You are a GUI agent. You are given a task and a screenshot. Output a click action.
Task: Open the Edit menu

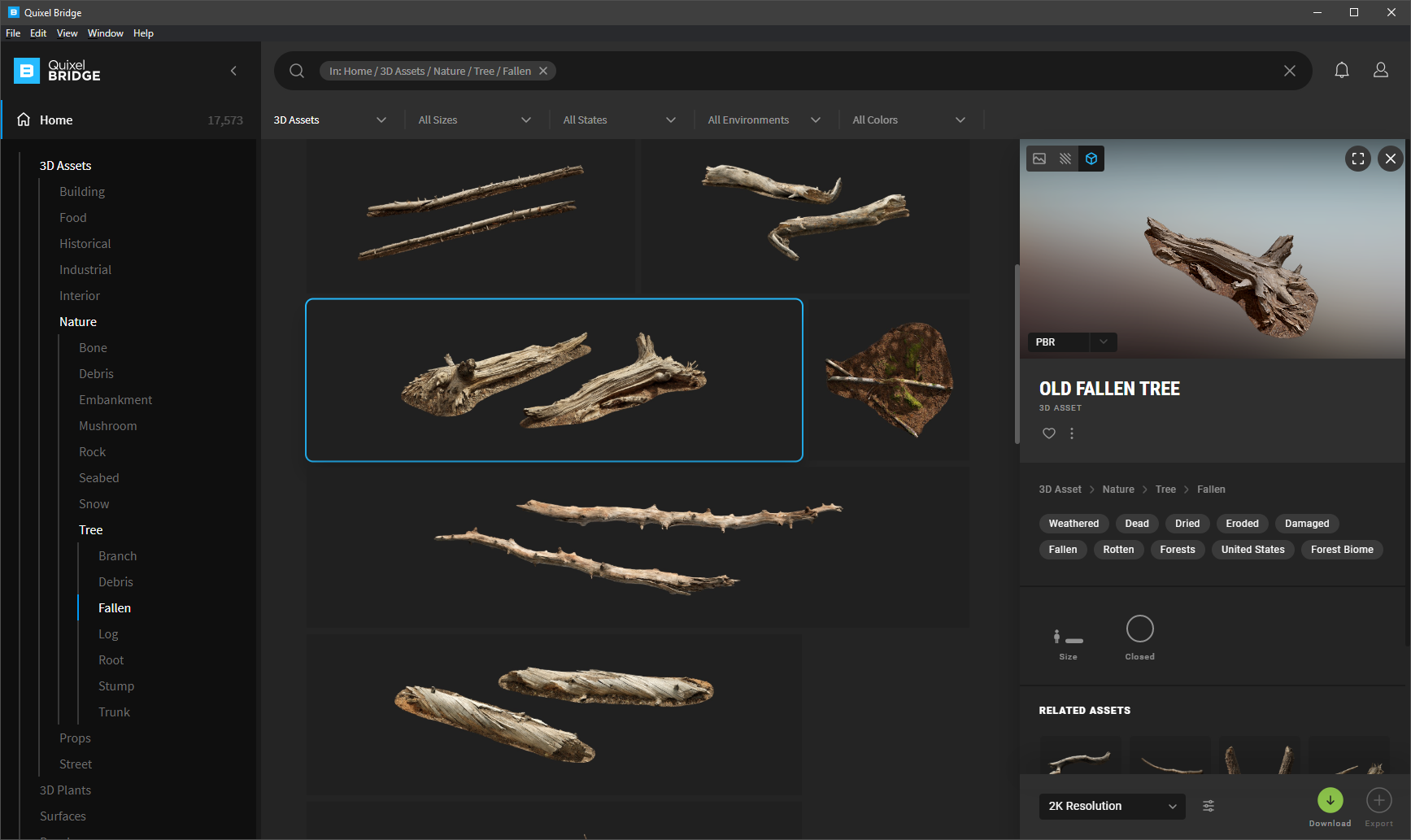(x=38, y=33)
